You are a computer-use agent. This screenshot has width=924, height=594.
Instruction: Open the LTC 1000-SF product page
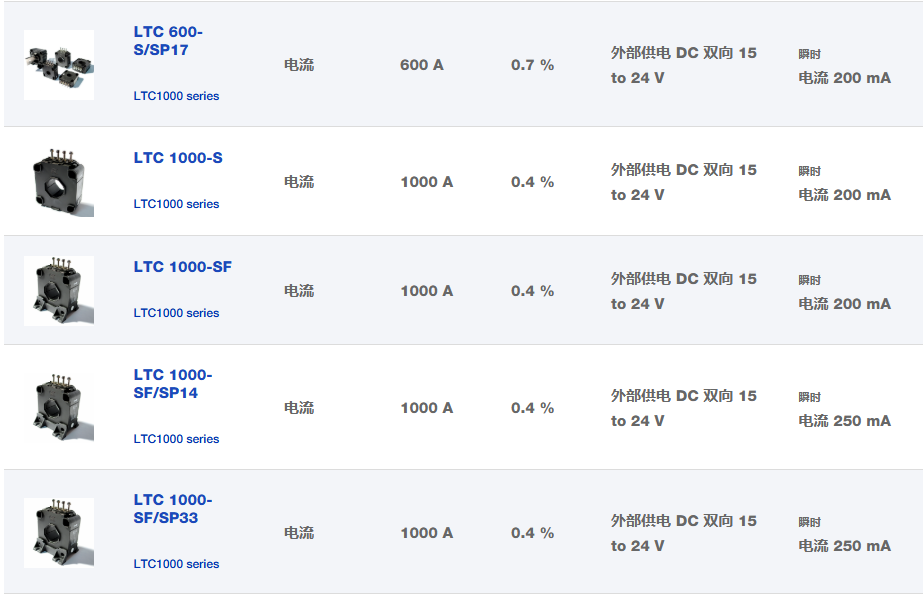(x=182, y=267)
